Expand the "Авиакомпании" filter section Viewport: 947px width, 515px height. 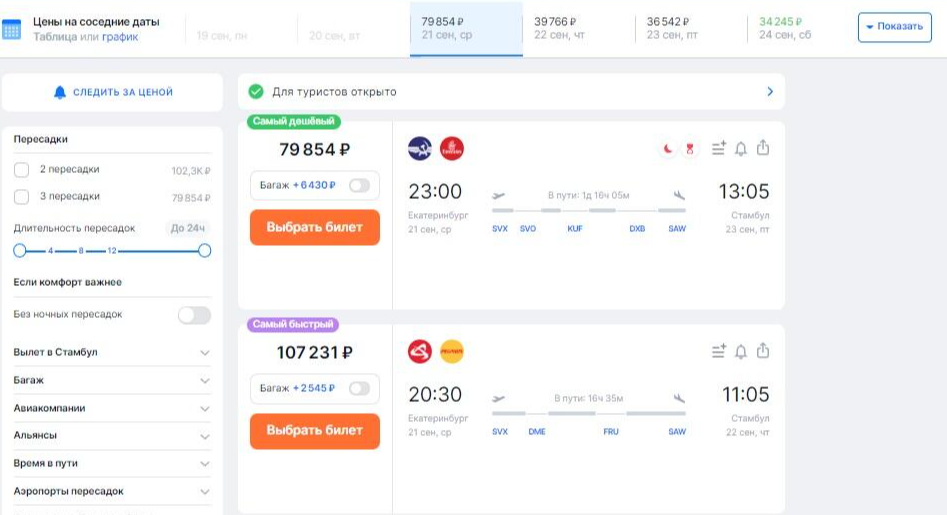pos(204,408)
